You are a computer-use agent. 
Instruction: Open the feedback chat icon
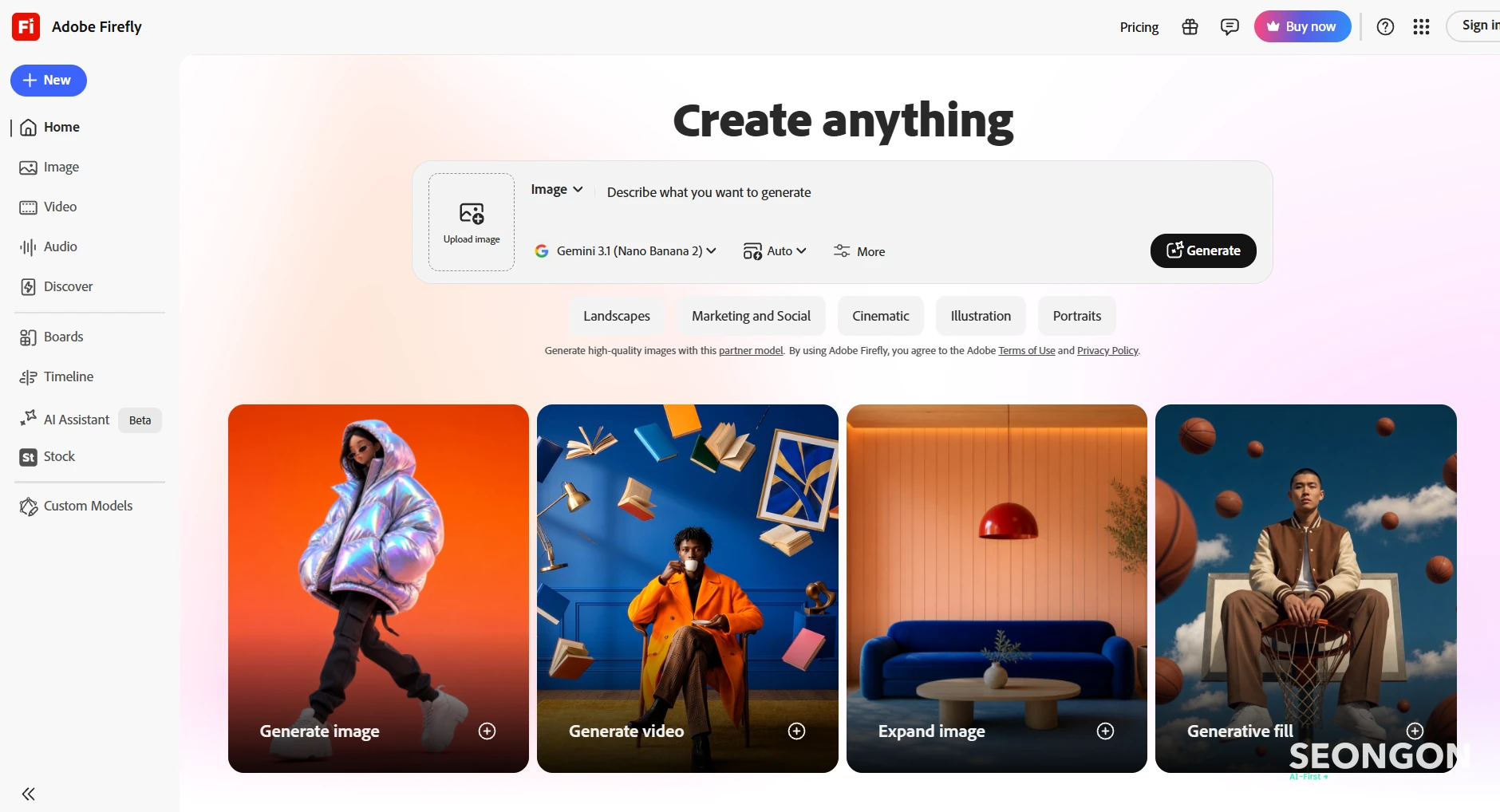tap(1230, 27)
